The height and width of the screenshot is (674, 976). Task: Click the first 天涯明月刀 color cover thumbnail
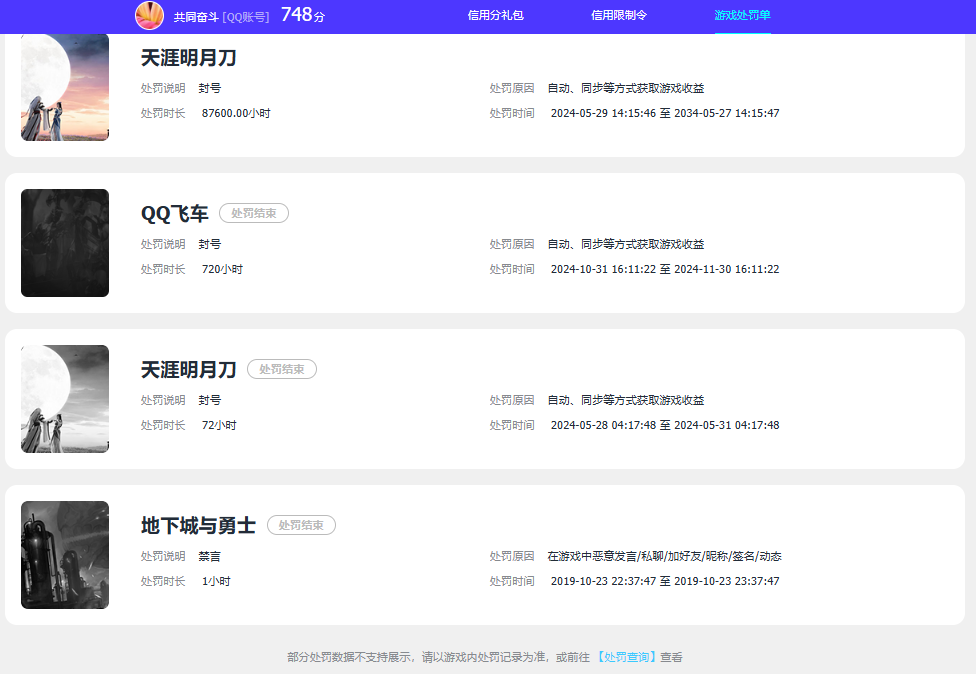(65, 87)
